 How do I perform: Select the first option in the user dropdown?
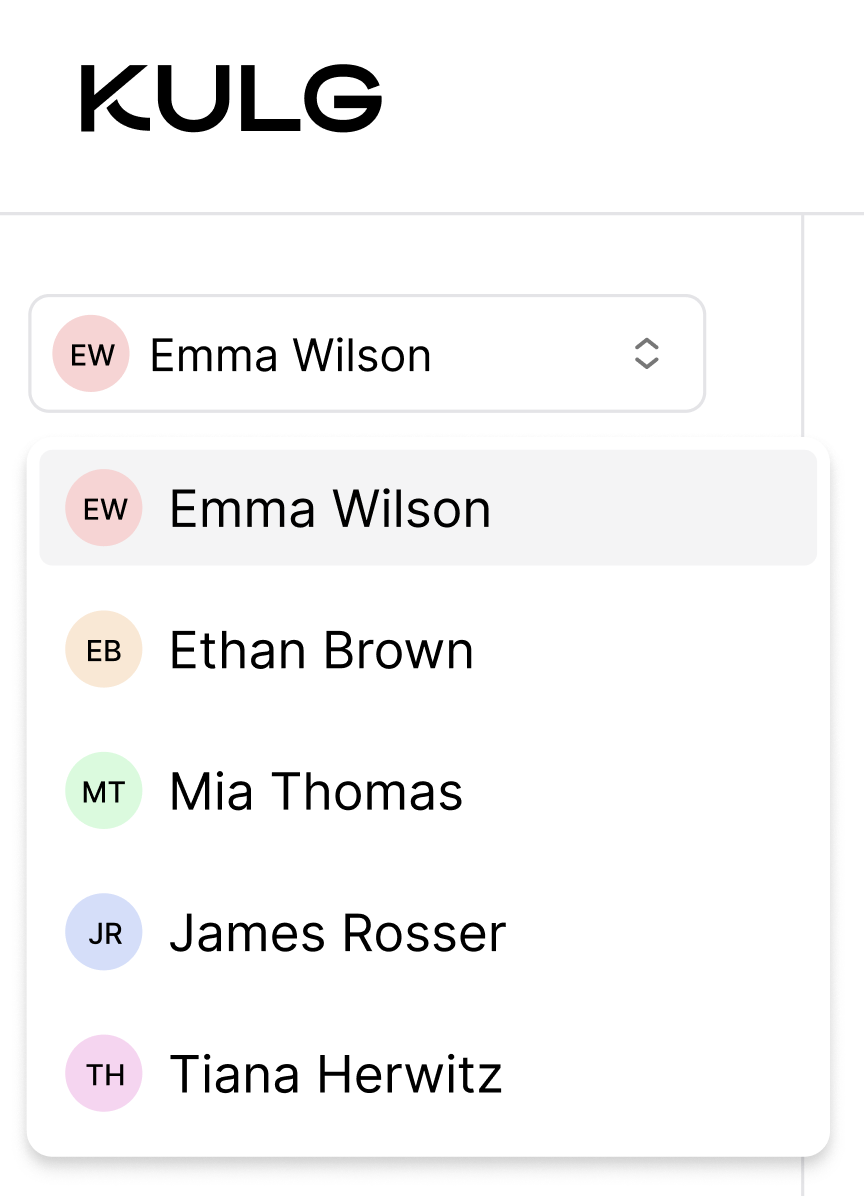pos(330,508)
